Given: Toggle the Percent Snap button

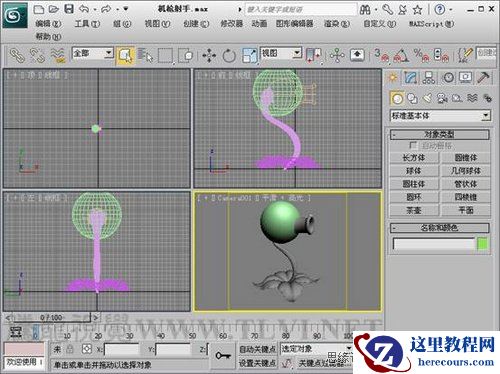Looking at the screenshot, I should (x=421, y=55).
